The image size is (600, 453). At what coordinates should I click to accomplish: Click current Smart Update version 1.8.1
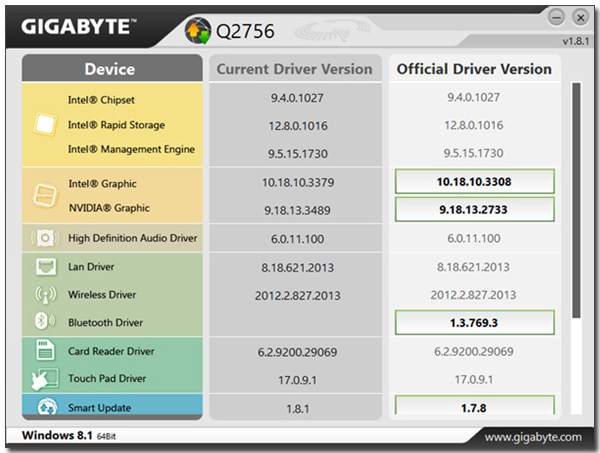coord(298,409)
